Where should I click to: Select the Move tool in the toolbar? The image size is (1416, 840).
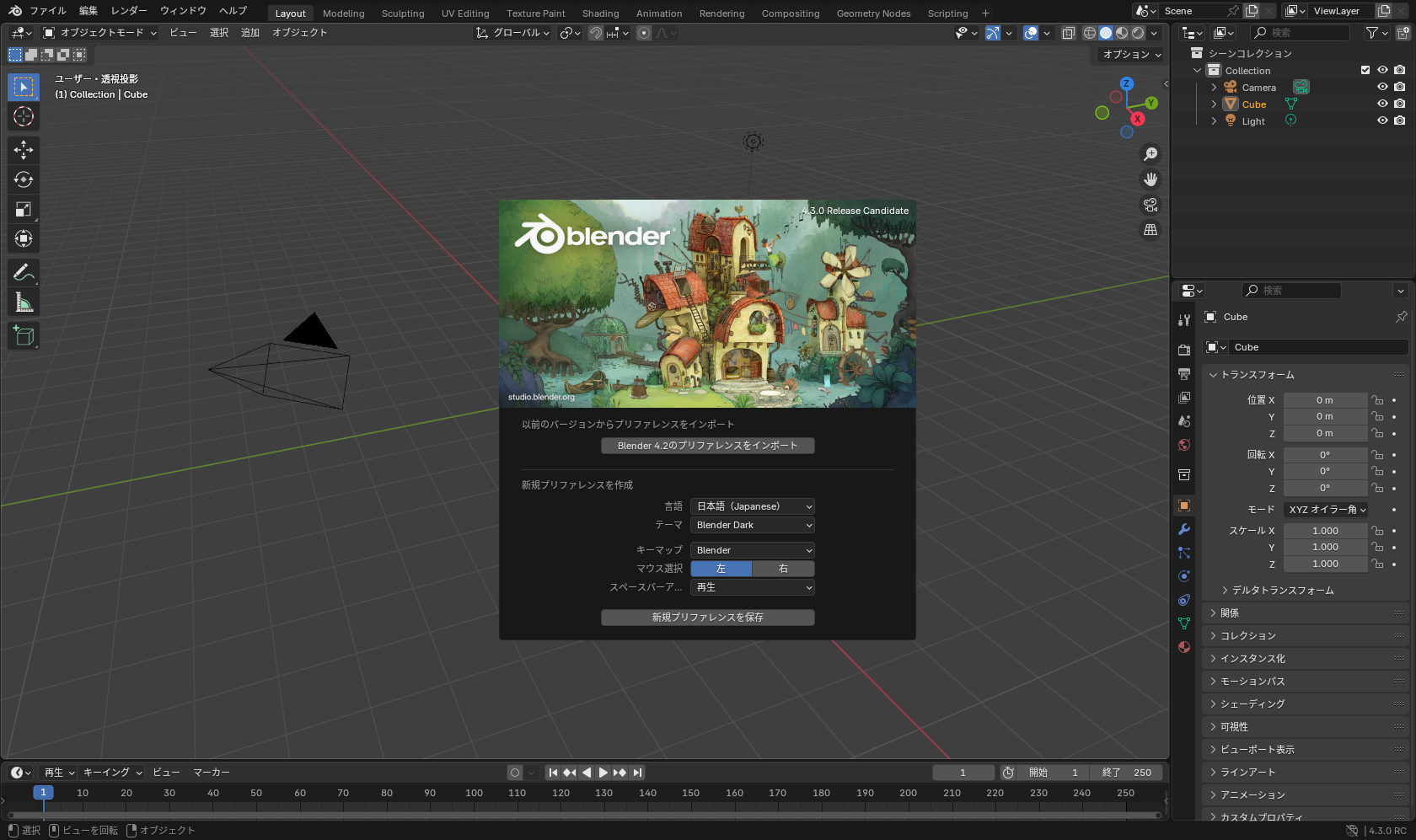[23, 149]
